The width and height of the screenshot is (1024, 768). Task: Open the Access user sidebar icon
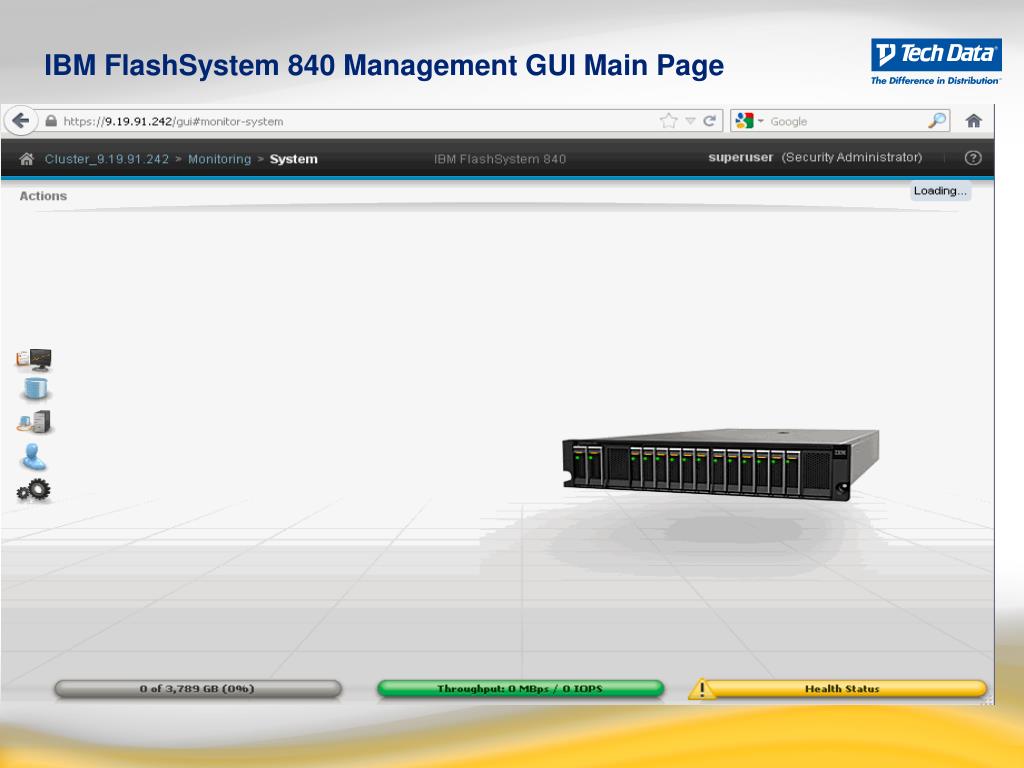33,456
